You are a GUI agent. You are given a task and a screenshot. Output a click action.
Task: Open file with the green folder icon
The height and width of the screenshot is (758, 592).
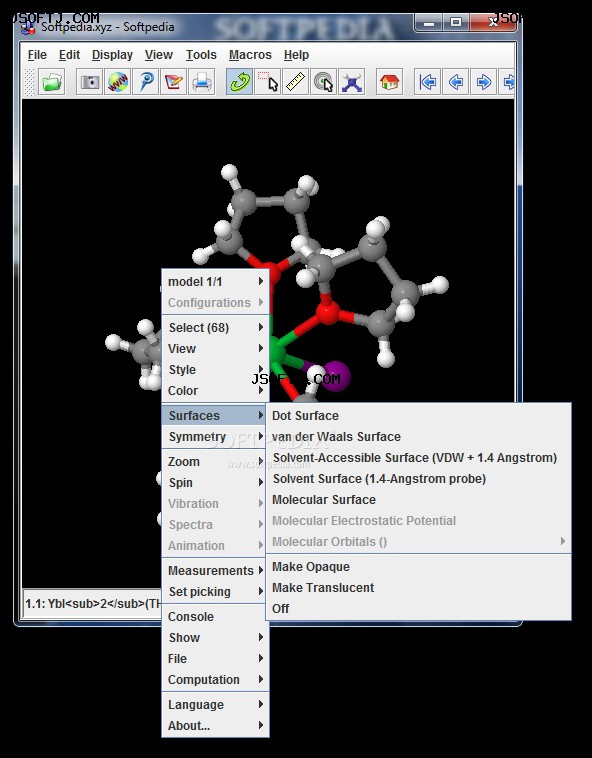(52, 82)
